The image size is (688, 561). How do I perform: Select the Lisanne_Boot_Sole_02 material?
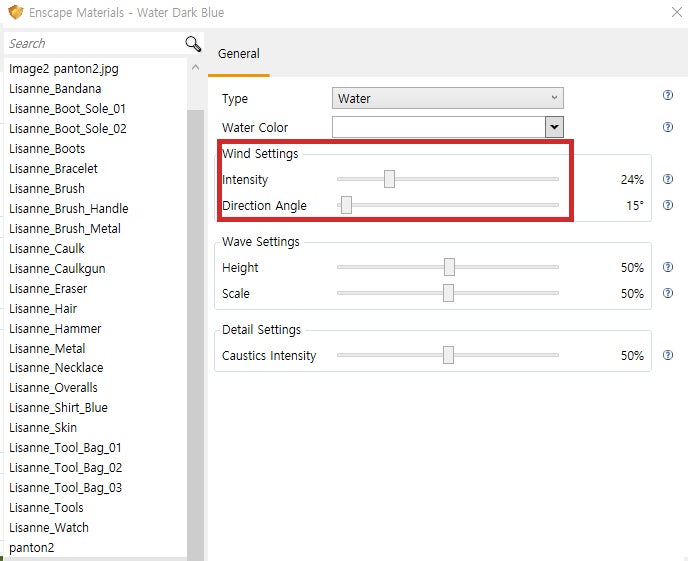[68, 129]
